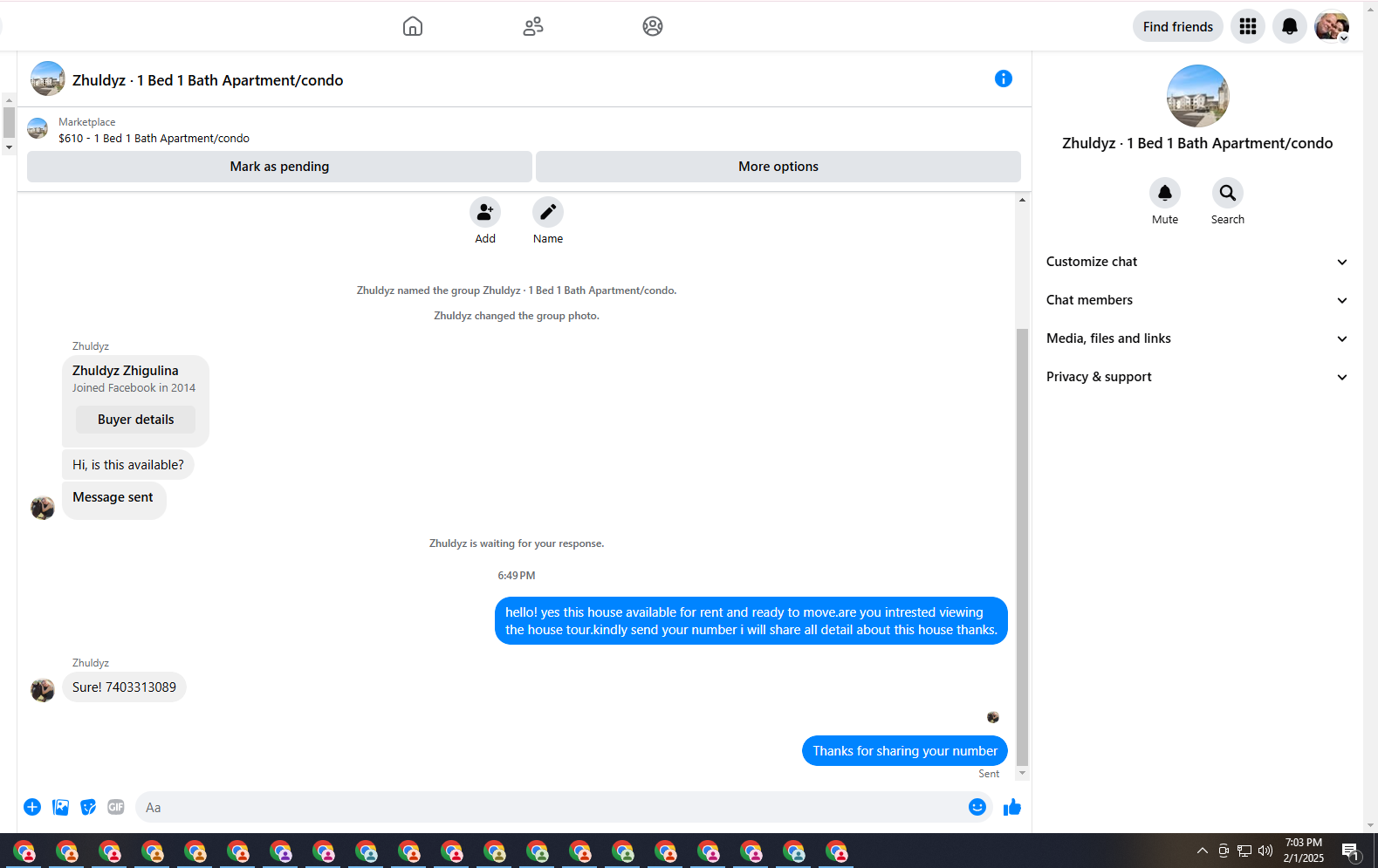Open the large group photo in side panel

1197,96
